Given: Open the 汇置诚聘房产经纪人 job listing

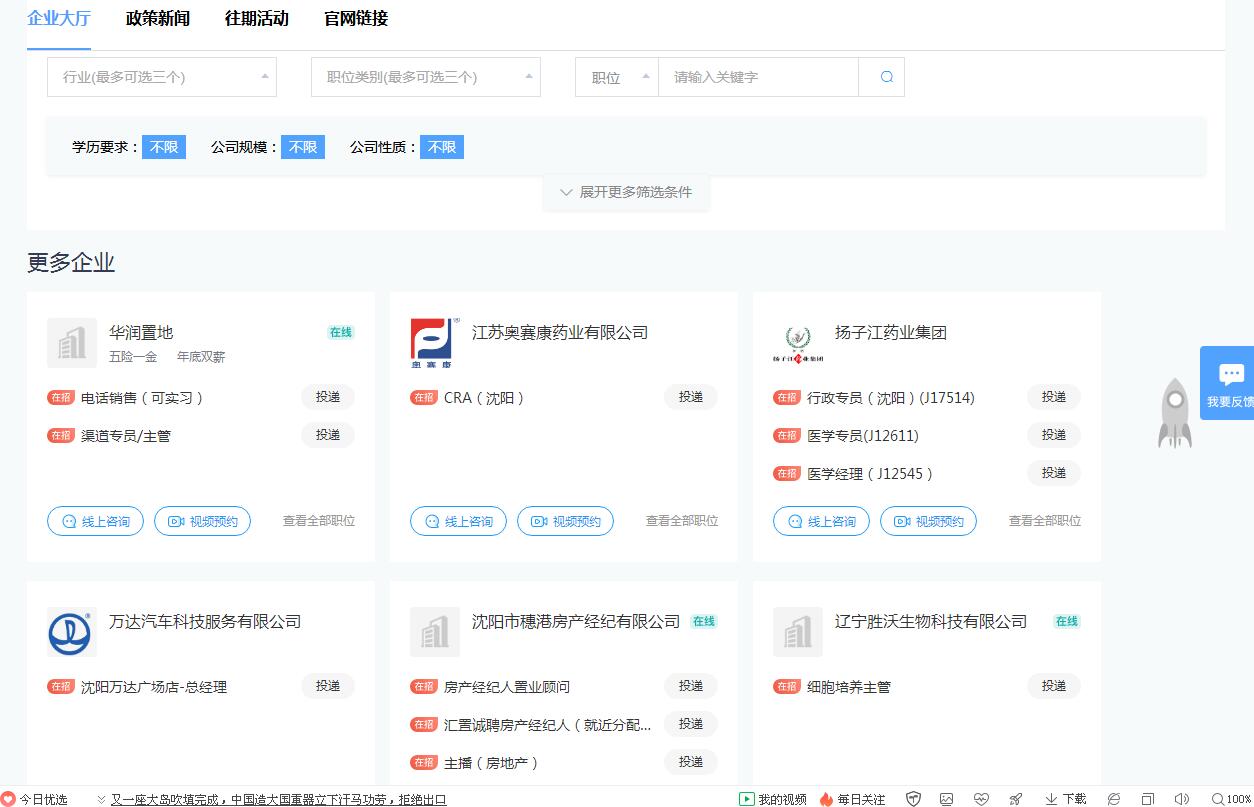Looking at the screenshot, I should tap(548, 725).
